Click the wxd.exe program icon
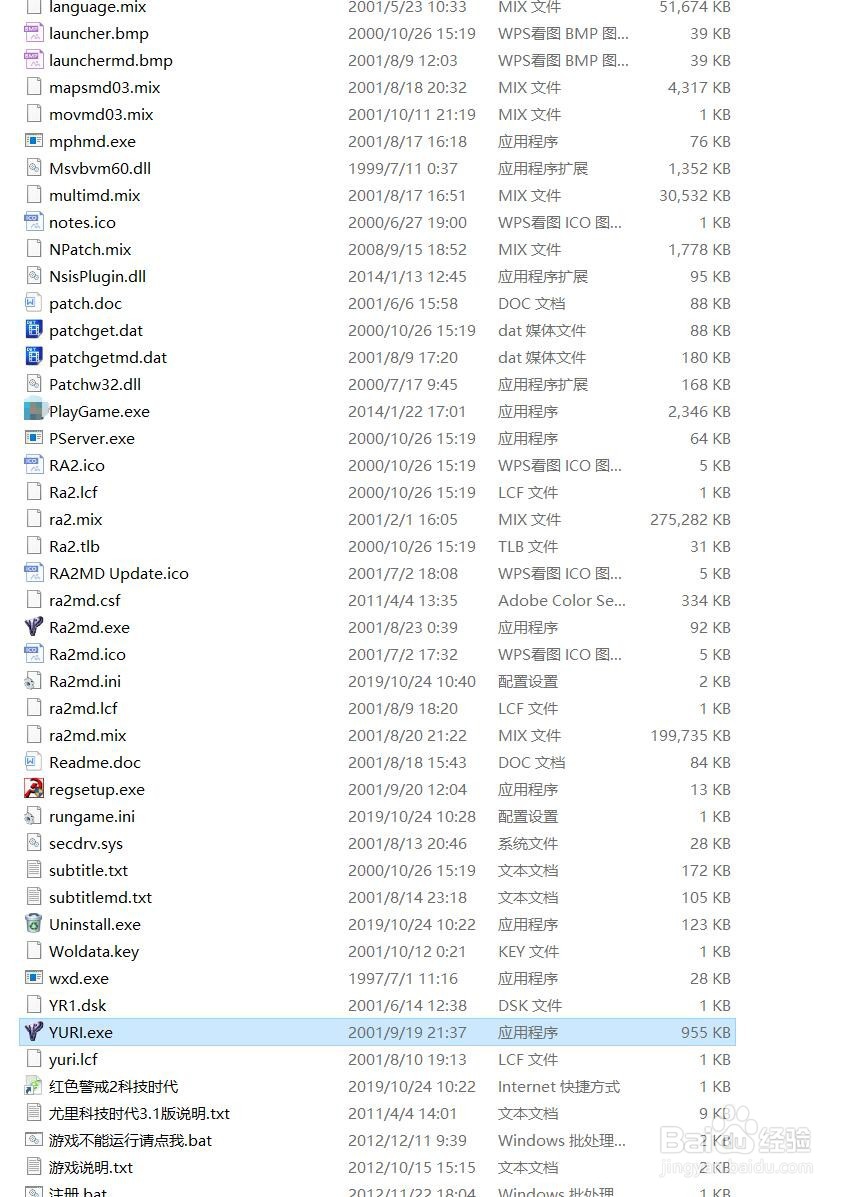This screenshot has height=1197, width=860. click(34, 979)
